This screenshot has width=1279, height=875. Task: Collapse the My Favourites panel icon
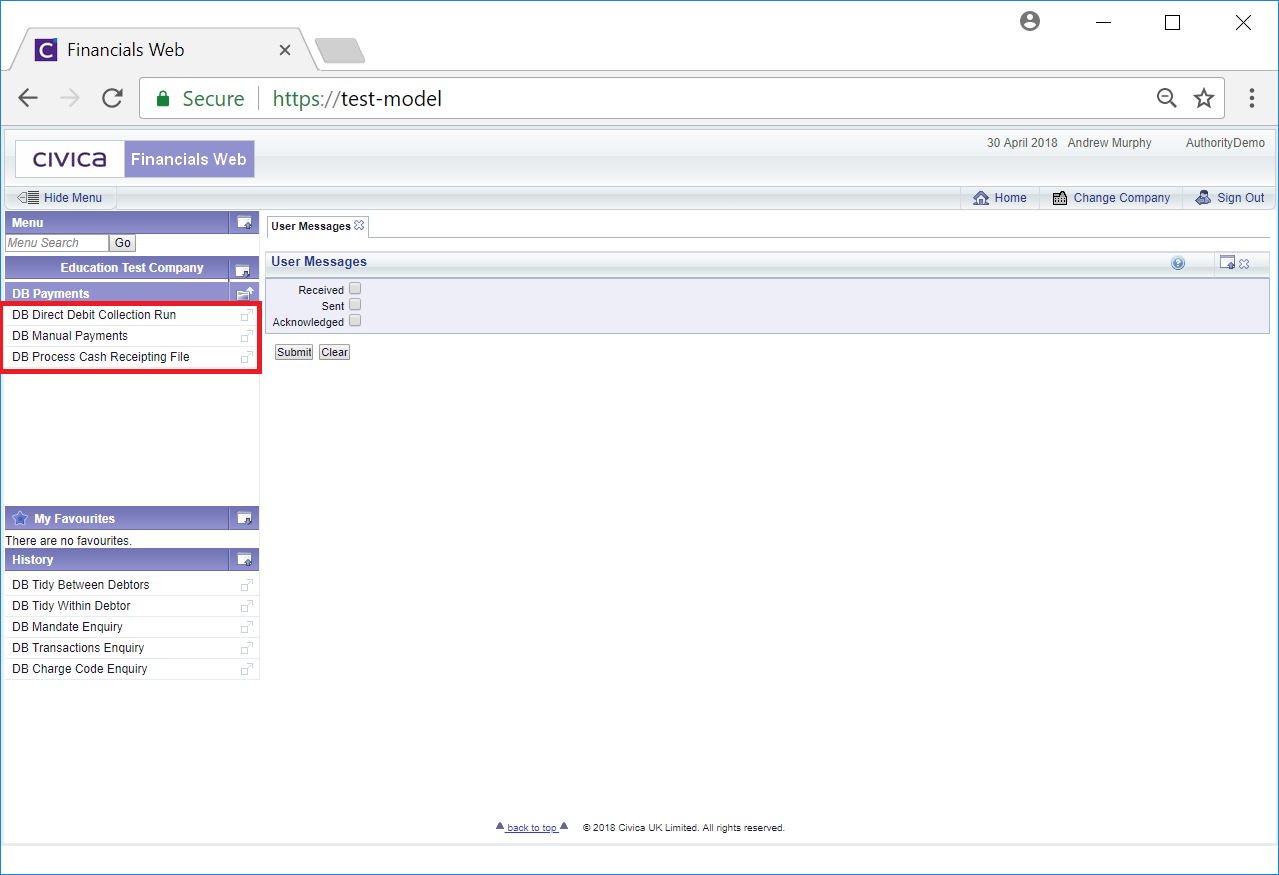point(244,518)
